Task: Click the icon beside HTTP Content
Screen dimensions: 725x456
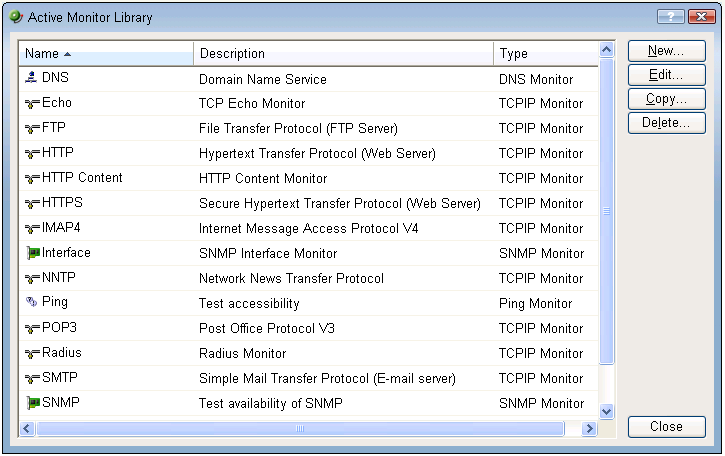Action: pos(32,179)
